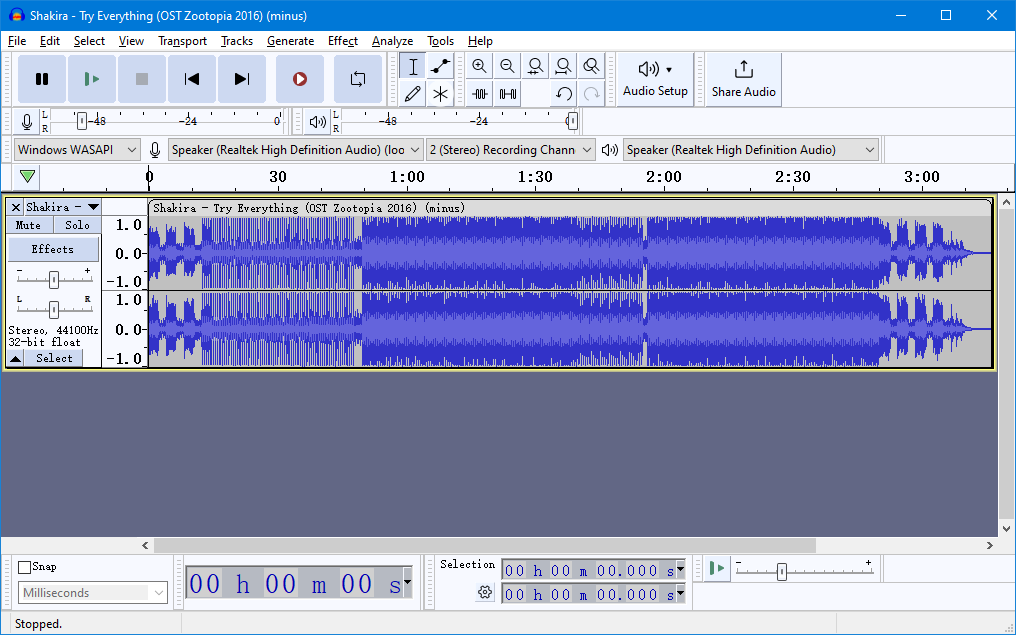Adjust the playback level slider
This screenshot has width=1016, height=635.
572,121
